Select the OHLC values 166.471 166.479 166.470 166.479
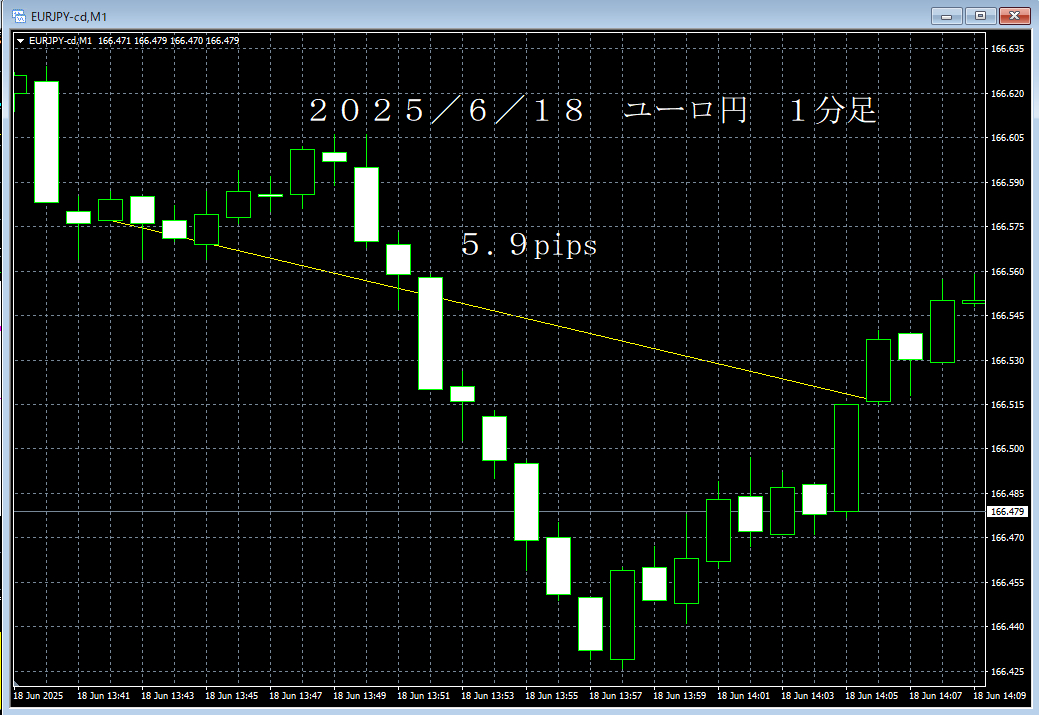 (x=168, y=40)
